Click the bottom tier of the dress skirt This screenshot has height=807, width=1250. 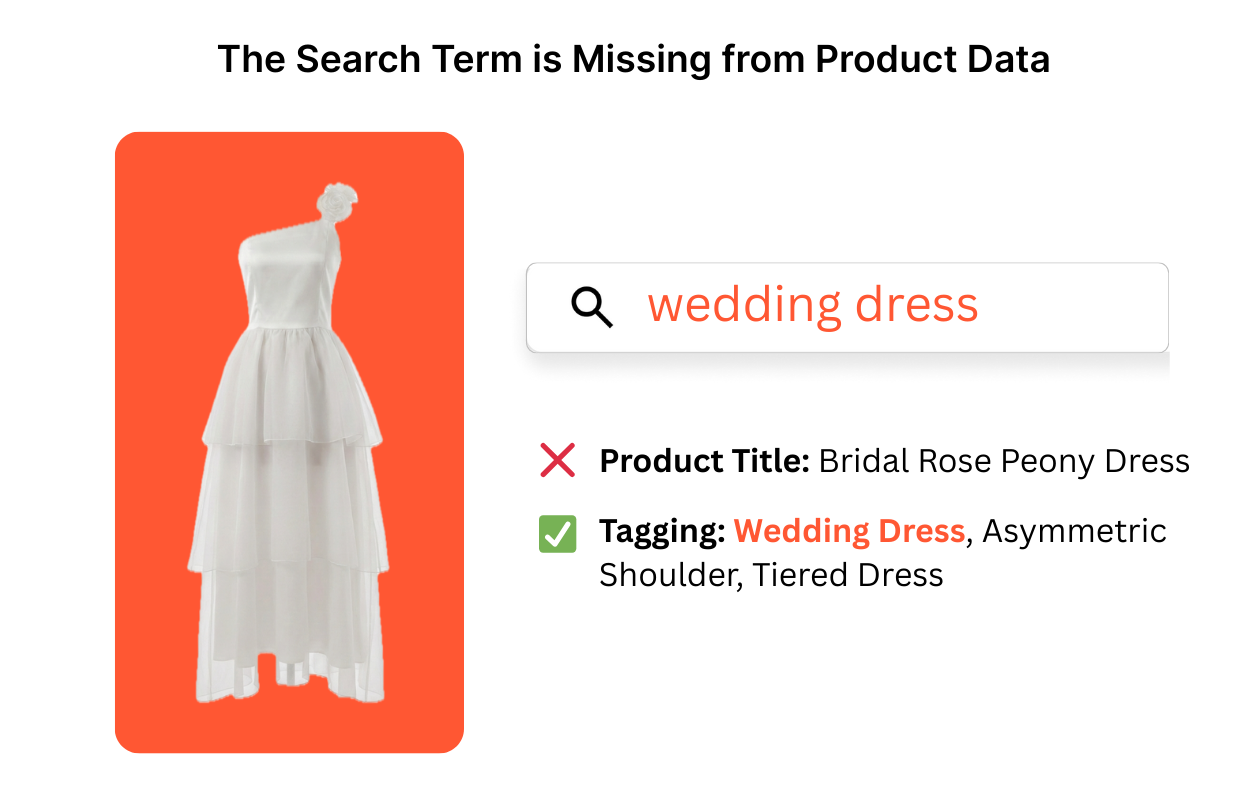[x=290, y=630]
